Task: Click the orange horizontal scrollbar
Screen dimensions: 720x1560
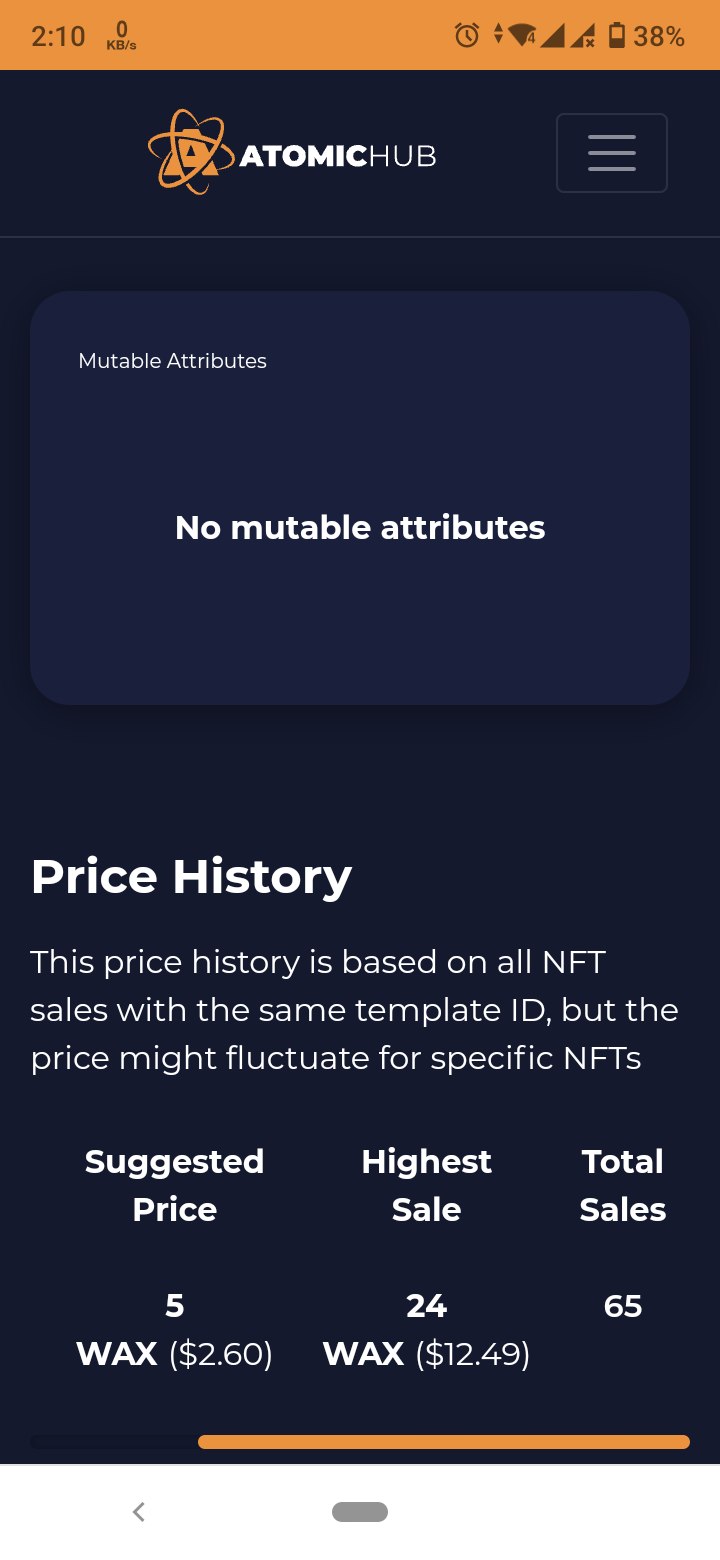Action: click(x=444, y=1442)
